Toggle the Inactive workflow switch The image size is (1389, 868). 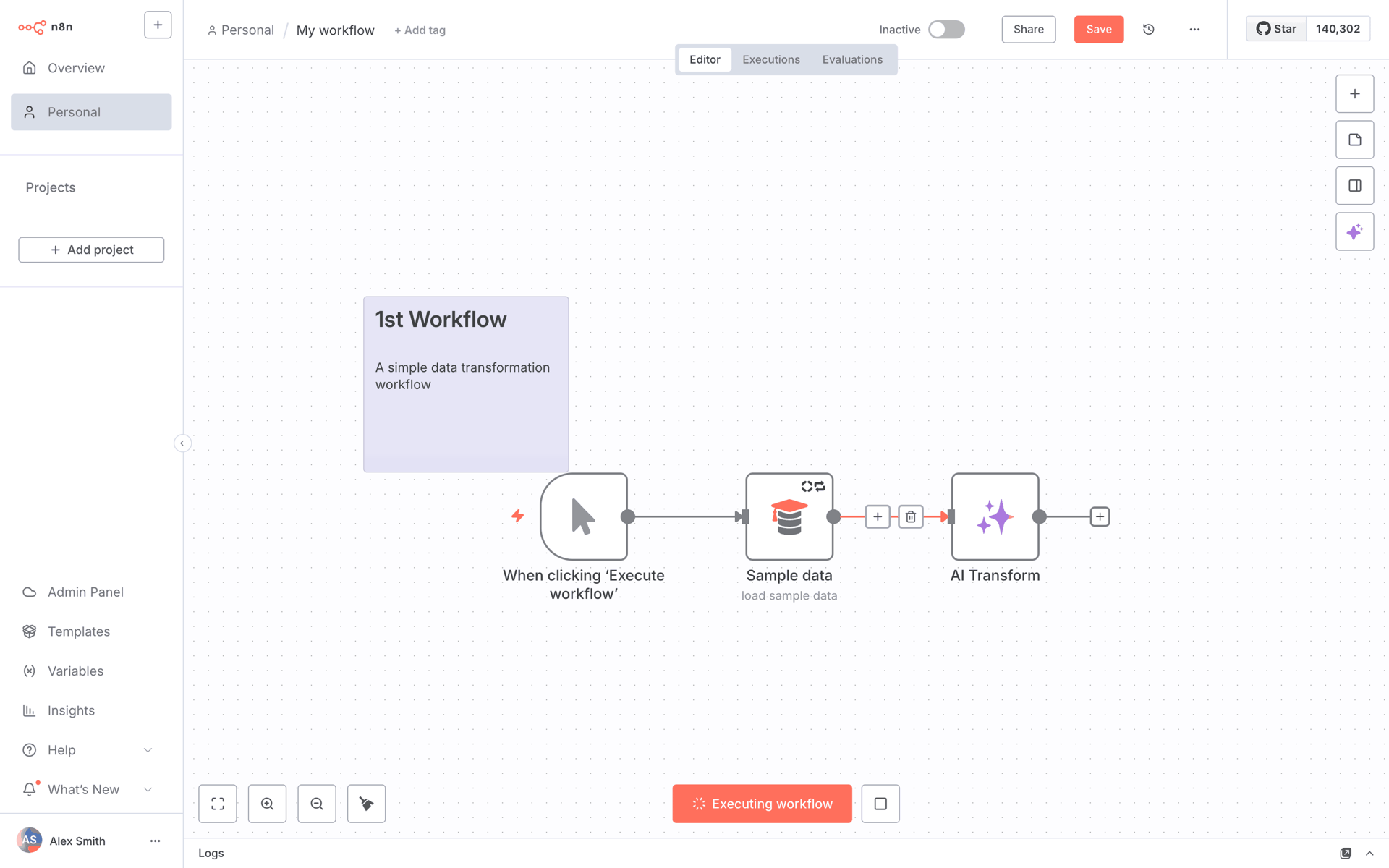[x=946, y=30]
